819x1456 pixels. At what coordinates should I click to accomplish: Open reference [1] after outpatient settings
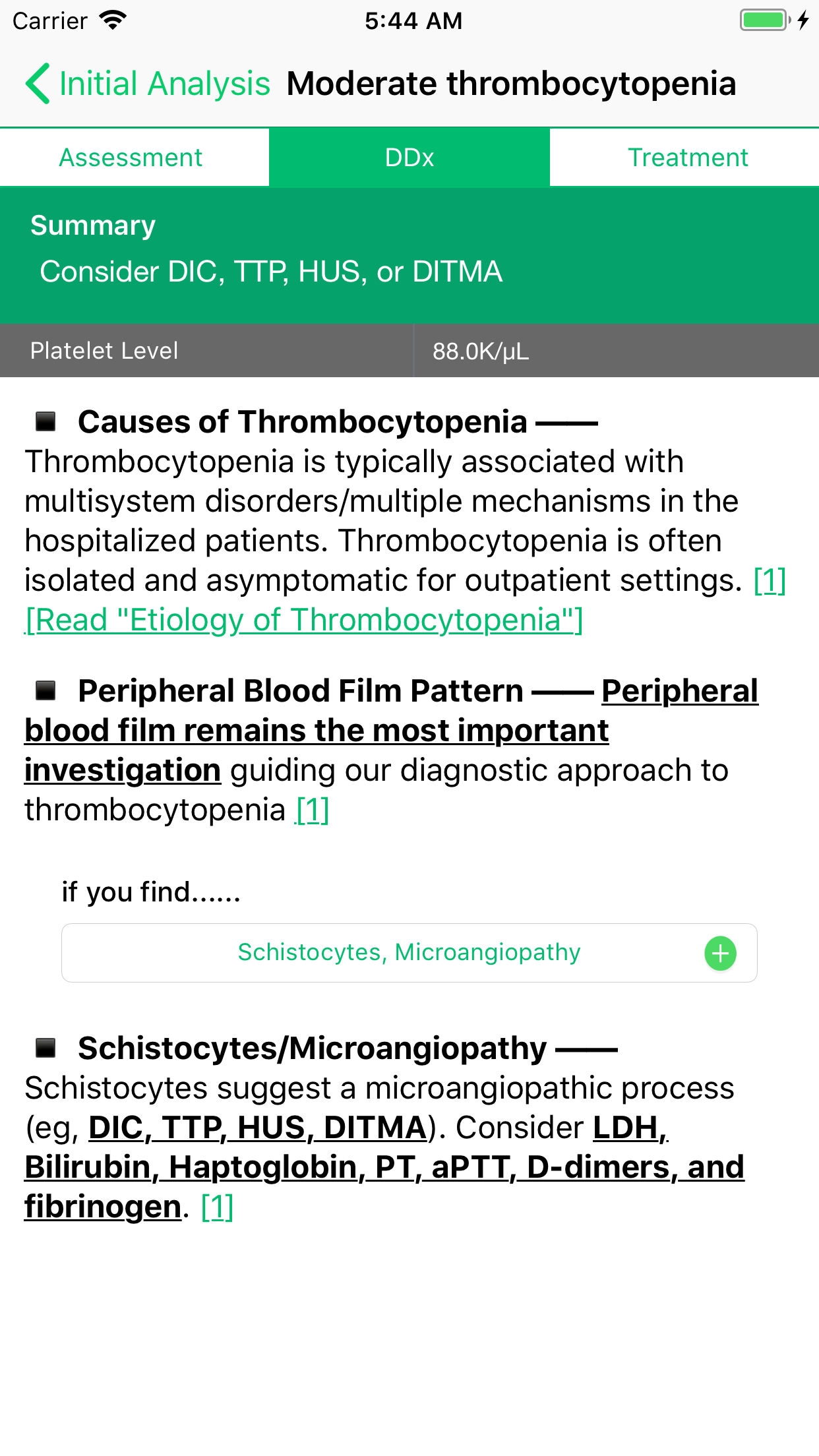point(770,580)
